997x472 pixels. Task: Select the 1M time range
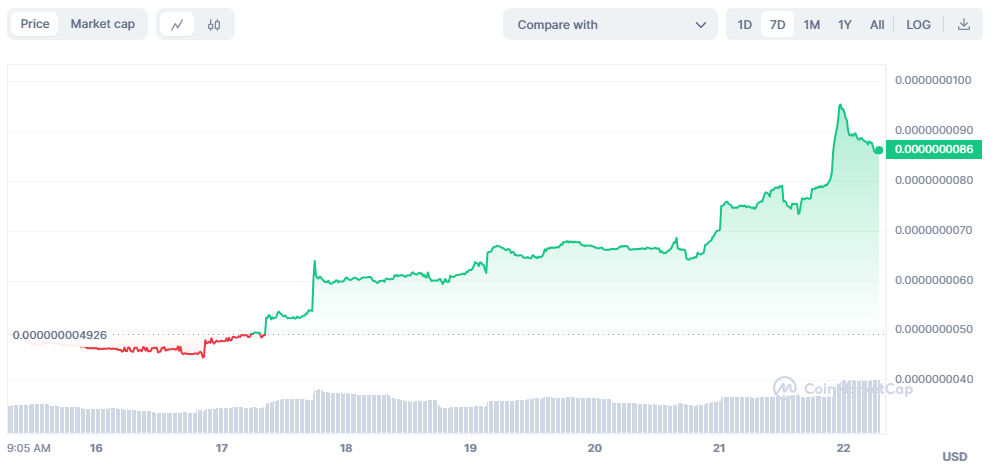[x=812, y=25]
